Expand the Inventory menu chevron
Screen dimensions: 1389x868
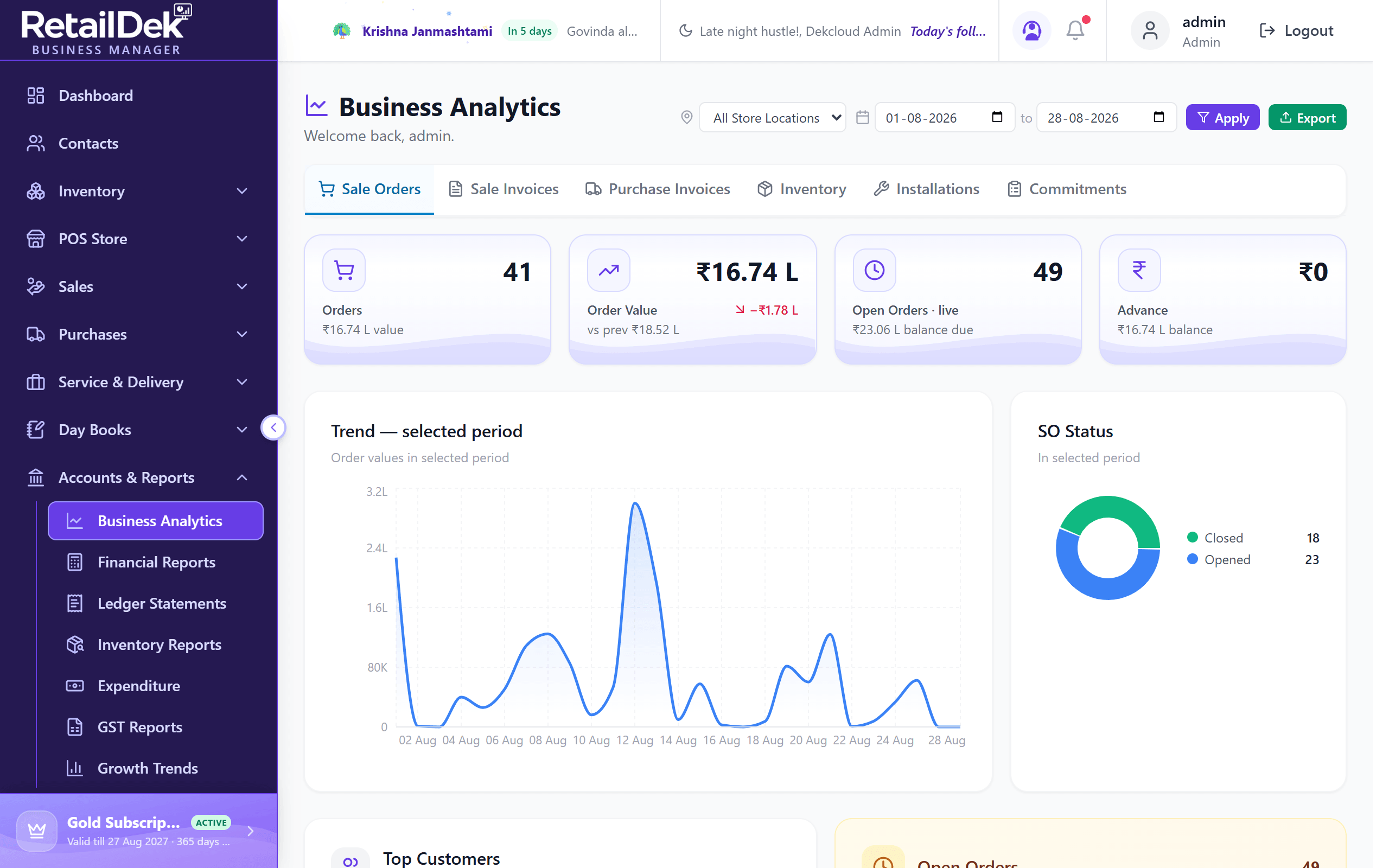[242, 190]
